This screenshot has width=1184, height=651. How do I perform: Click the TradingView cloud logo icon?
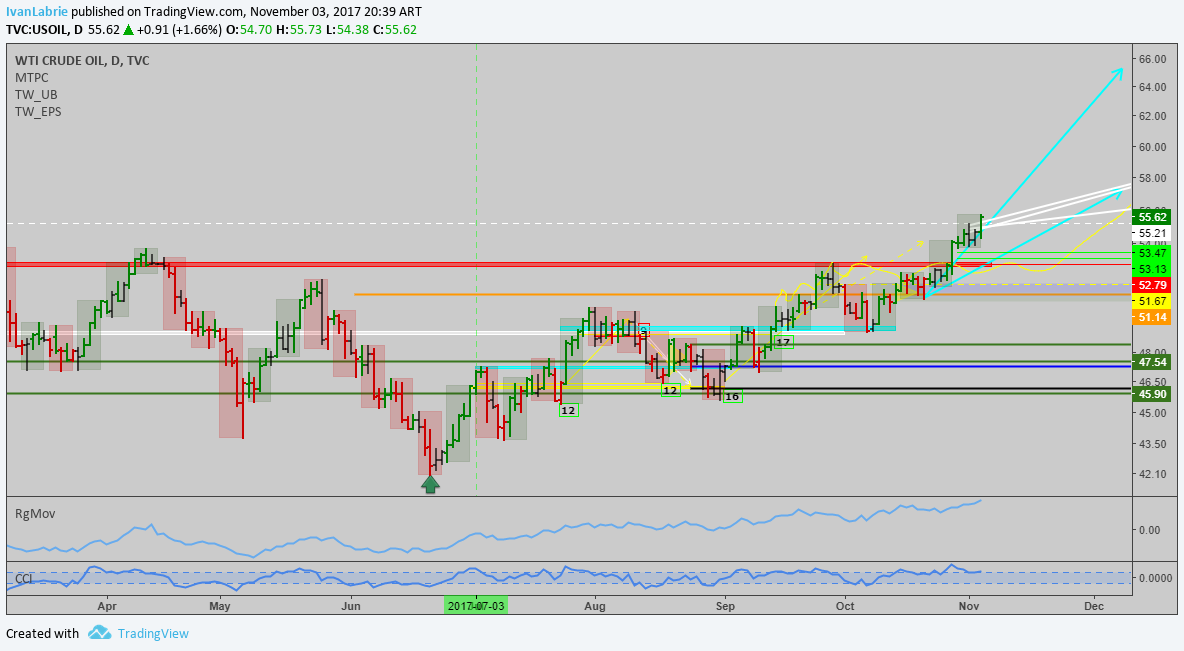pyautogui.click(x=99, y=633)
